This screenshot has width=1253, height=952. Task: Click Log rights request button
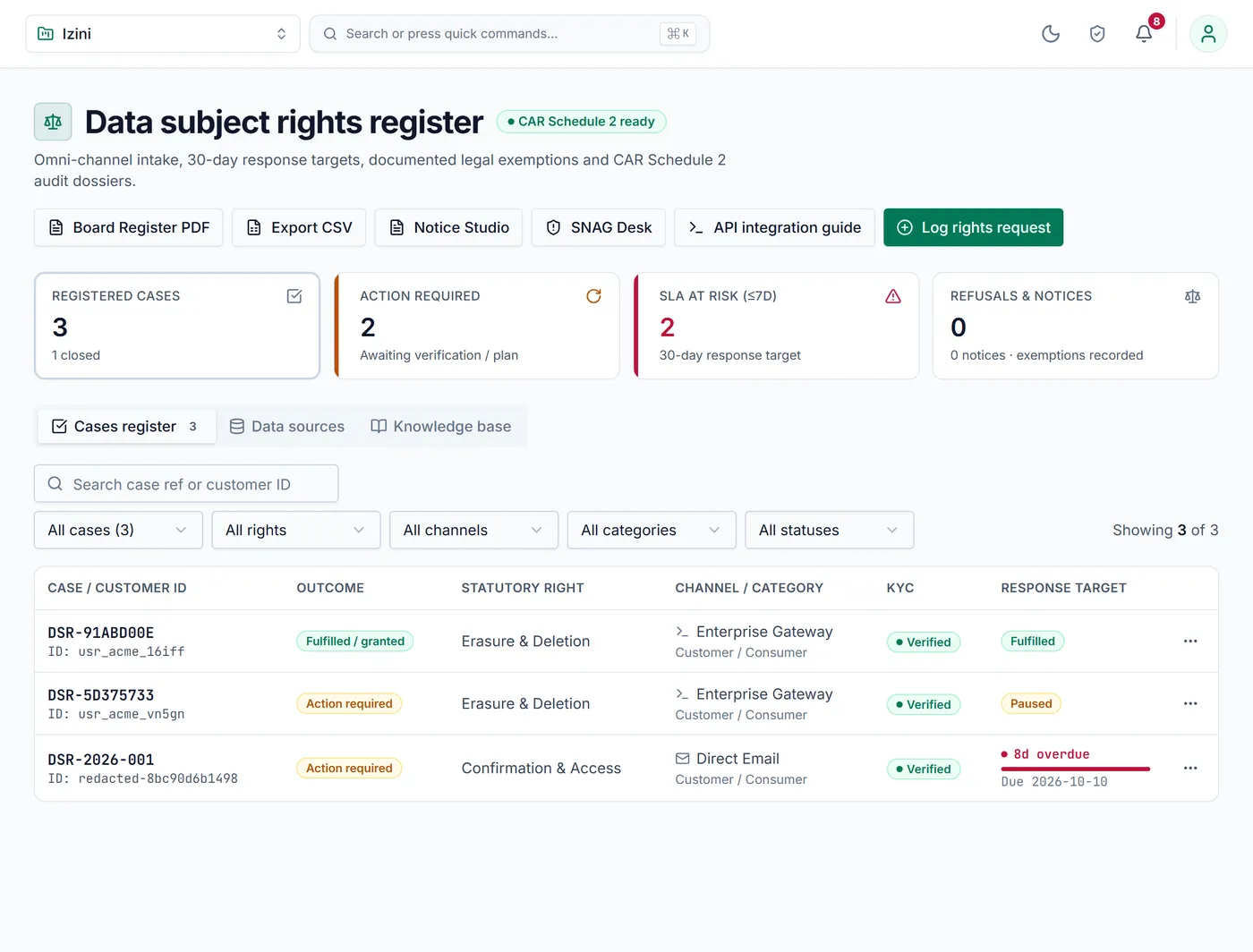click(x=974, y=227)
